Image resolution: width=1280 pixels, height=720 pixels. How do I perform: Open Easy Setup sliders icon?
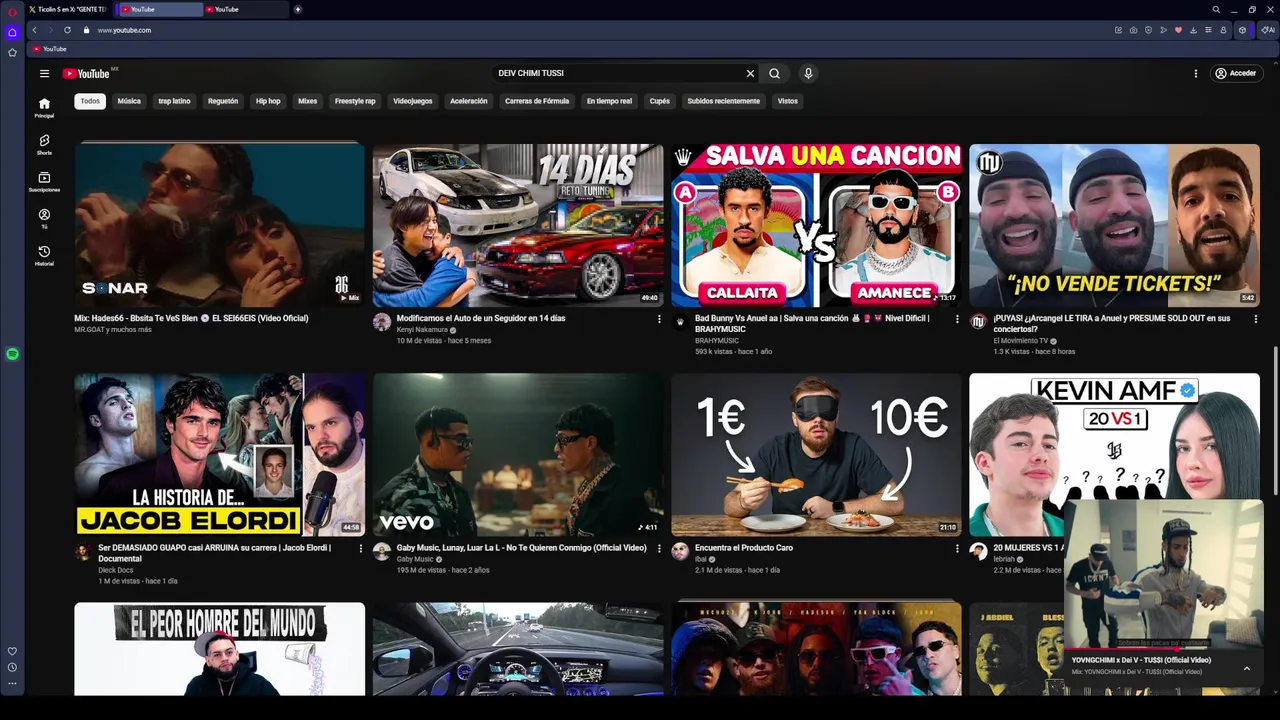pyautogui.click(x=1208, y=30)
